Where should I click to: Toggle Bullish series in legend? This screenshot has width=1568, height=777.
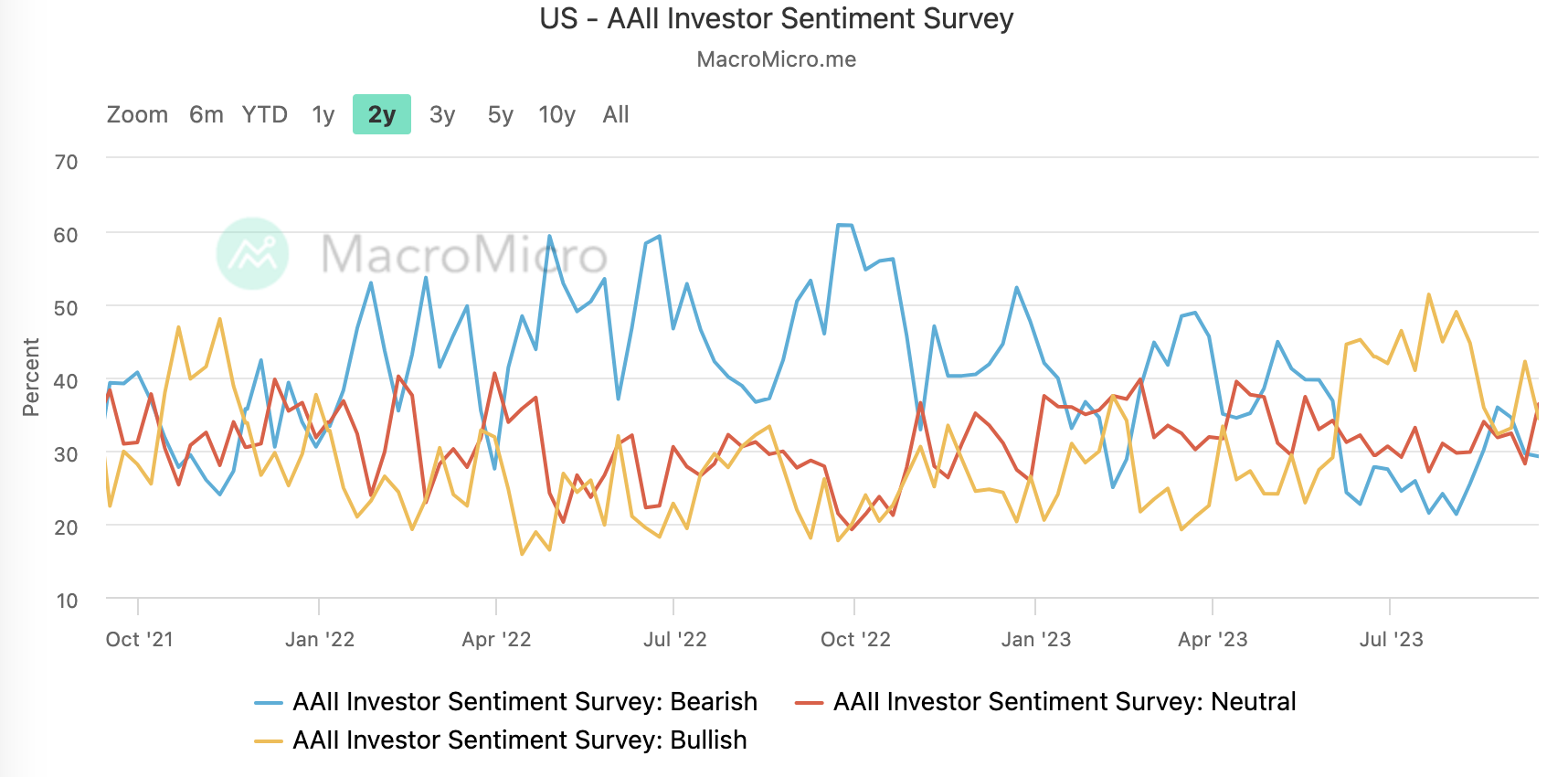[519, 740]
